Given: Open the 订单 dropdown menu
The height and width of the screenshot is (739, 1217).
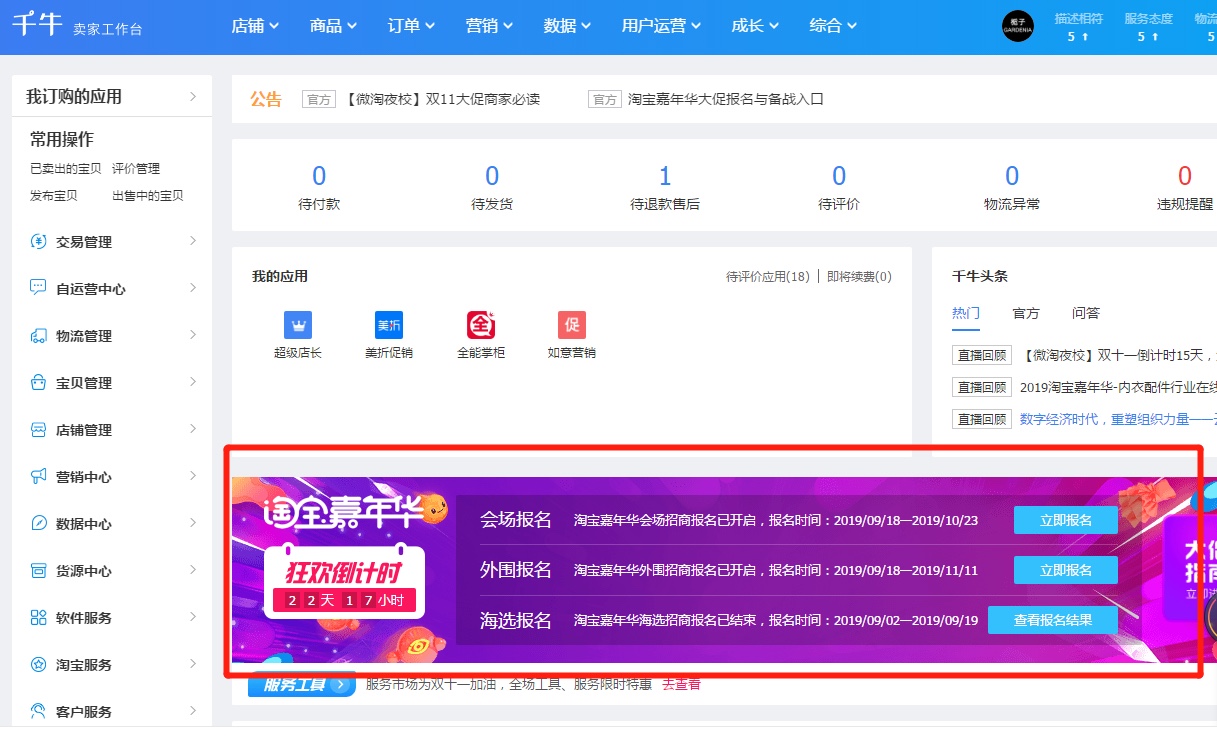Looking at the screenshot, I should [x=411, y=26].
